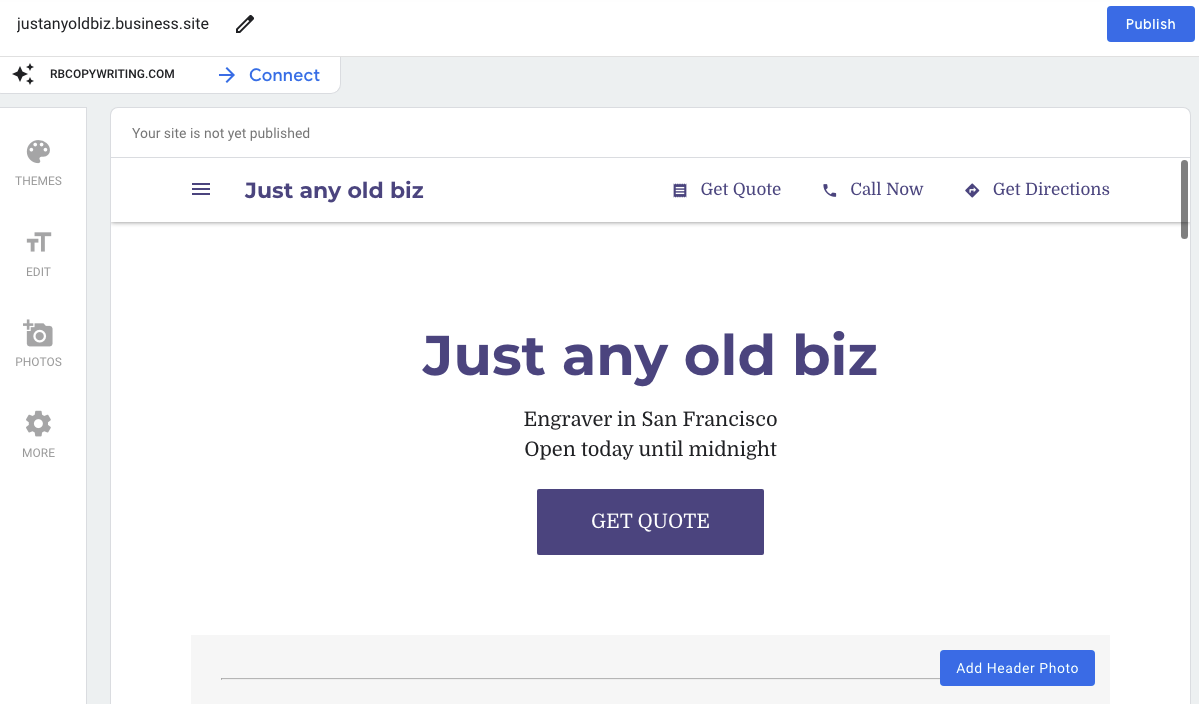Viewport: 1199px width, 704px height.
Task: Click the phone icon for Call Now
Action: click(x=830, y=190)
